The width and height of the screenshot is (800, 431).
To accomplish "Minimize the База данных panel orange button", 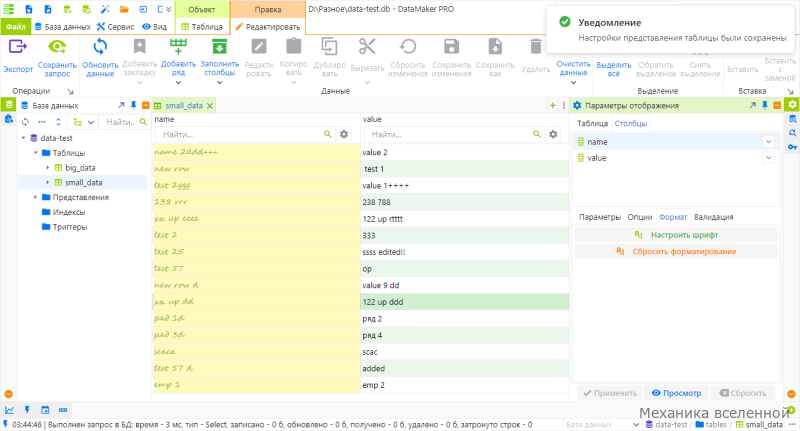I will pyautogui.click(x=145, y=106).
